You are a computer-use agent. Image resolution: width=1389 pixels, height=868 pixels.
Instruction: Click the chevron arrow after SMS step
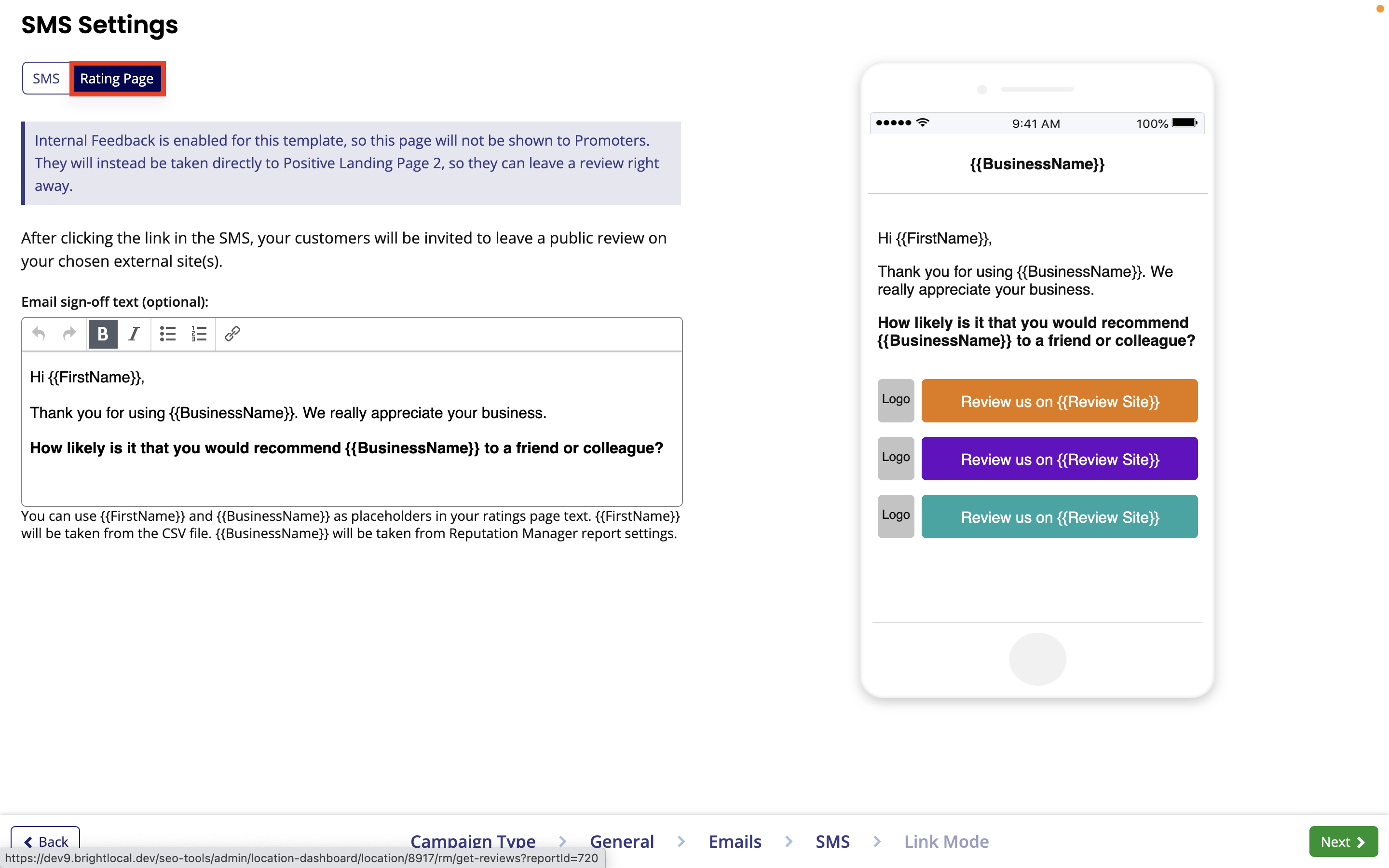877,841
